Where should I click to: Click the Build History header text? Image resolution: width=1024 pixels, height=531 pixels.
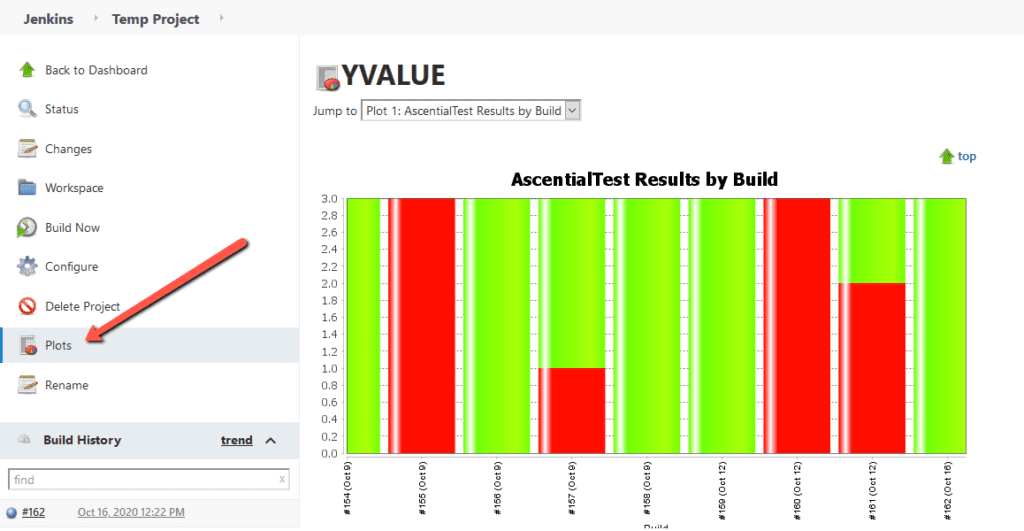pos(82,440)
